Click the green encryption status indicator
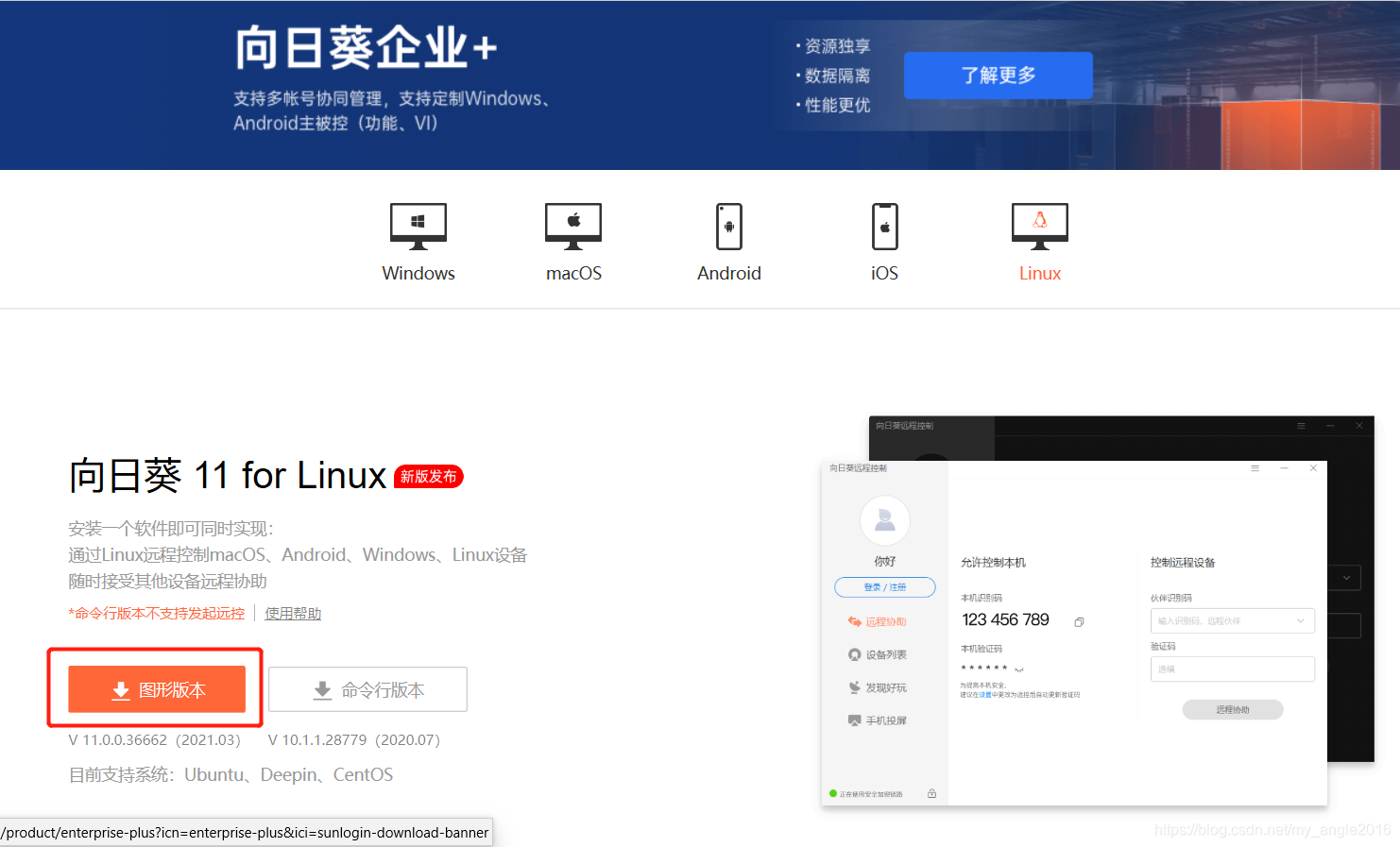Viewport: 1400px width, 847px height. pos(833,794)
